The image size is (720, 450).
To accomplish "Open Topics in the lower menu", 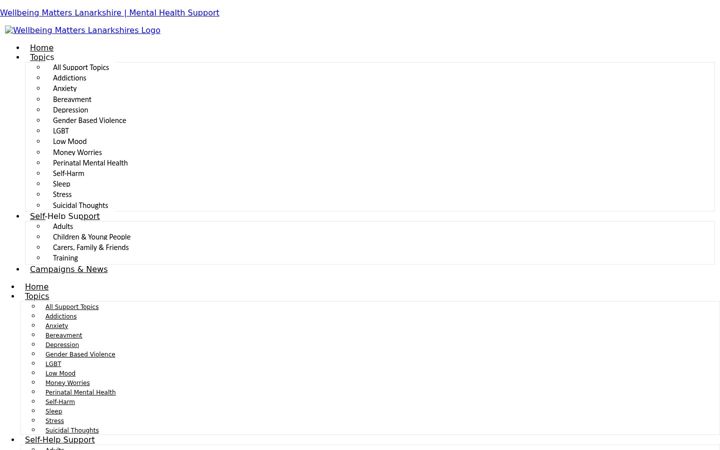I will click(37, 296).
